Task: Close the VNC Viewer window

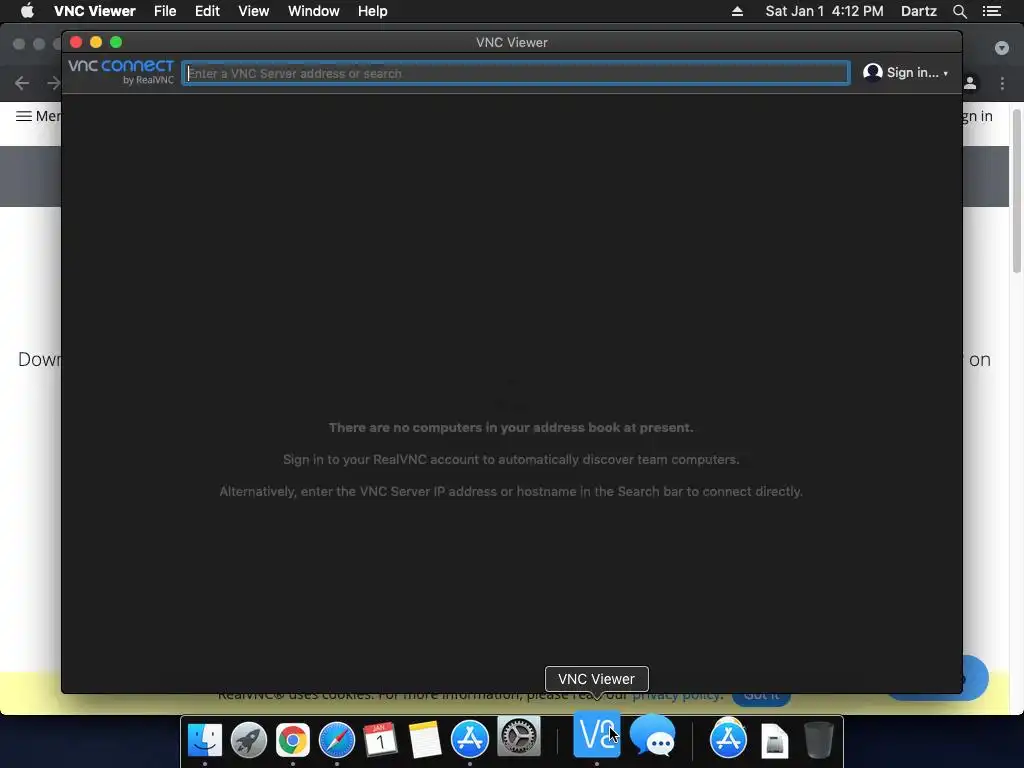Action: (76, 42)
